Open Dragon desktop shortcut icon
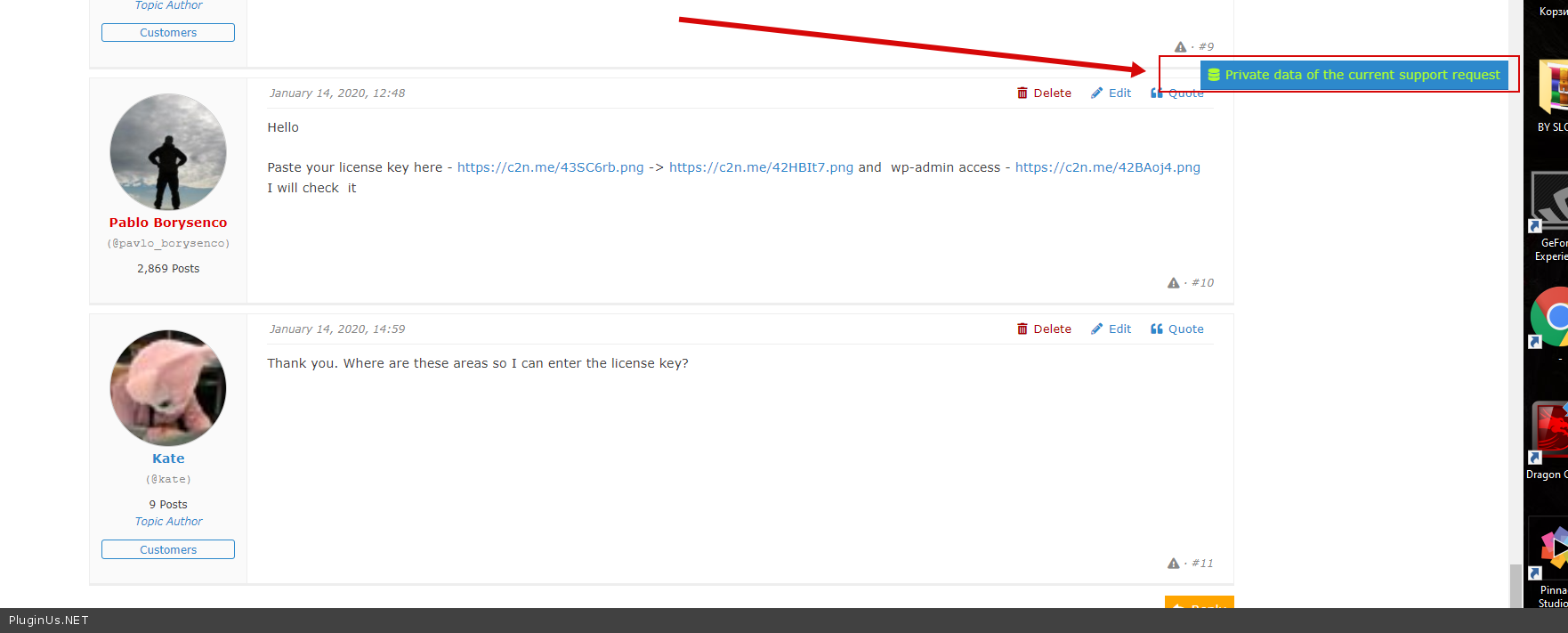The width and height of the screenshot is (1568, 633). coord(1548,432)
